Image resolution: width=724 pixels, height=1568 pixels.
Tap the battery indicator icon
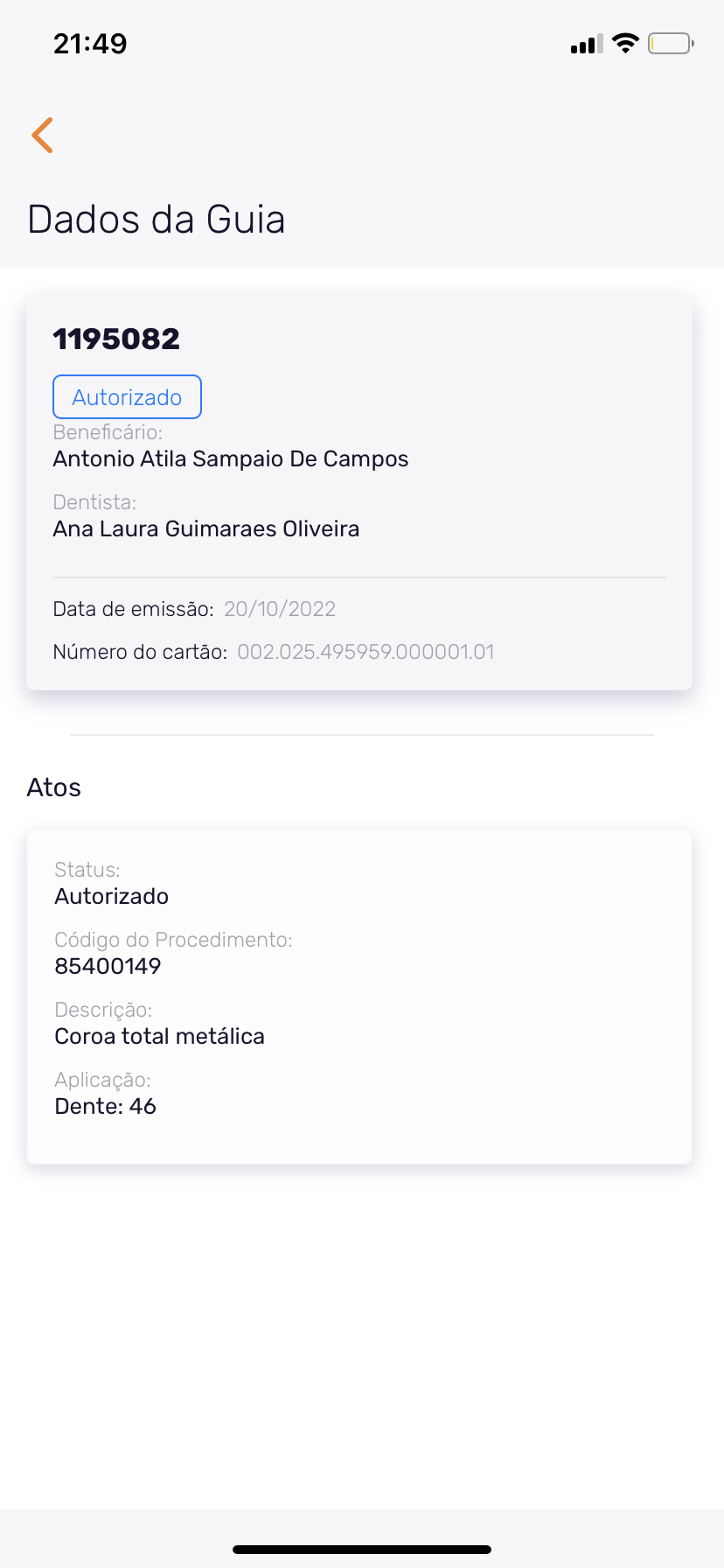[670, 43]
